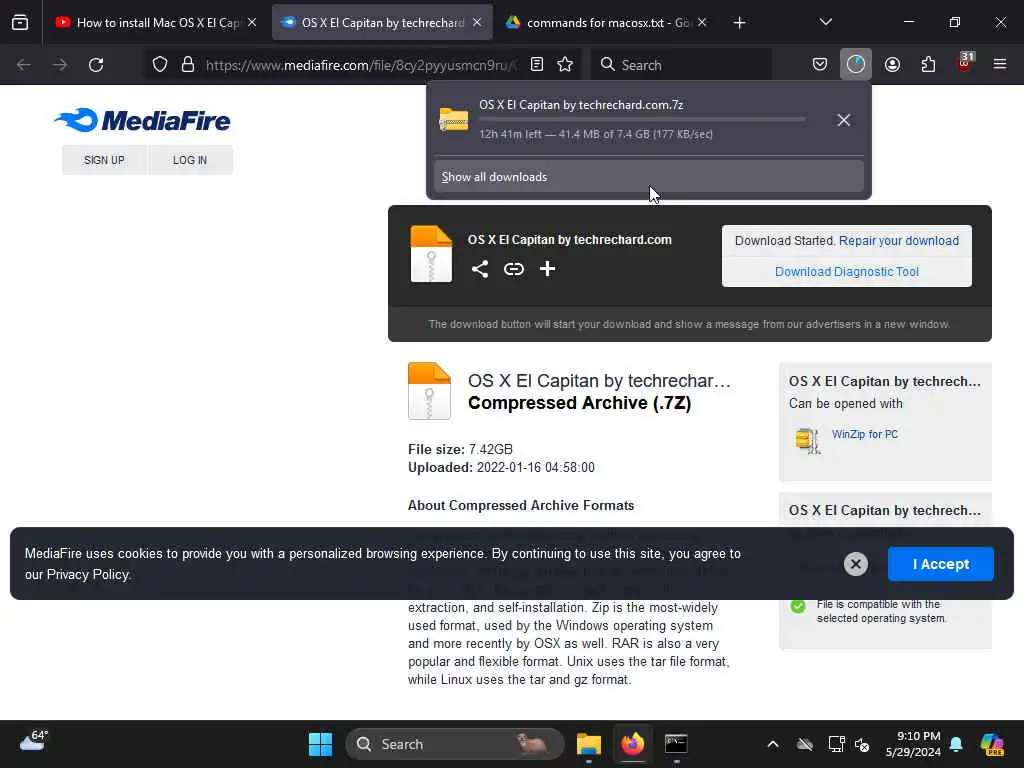Close the commands for macosx.txt tab
The image size is (1024, 768).
pos(702,22)
